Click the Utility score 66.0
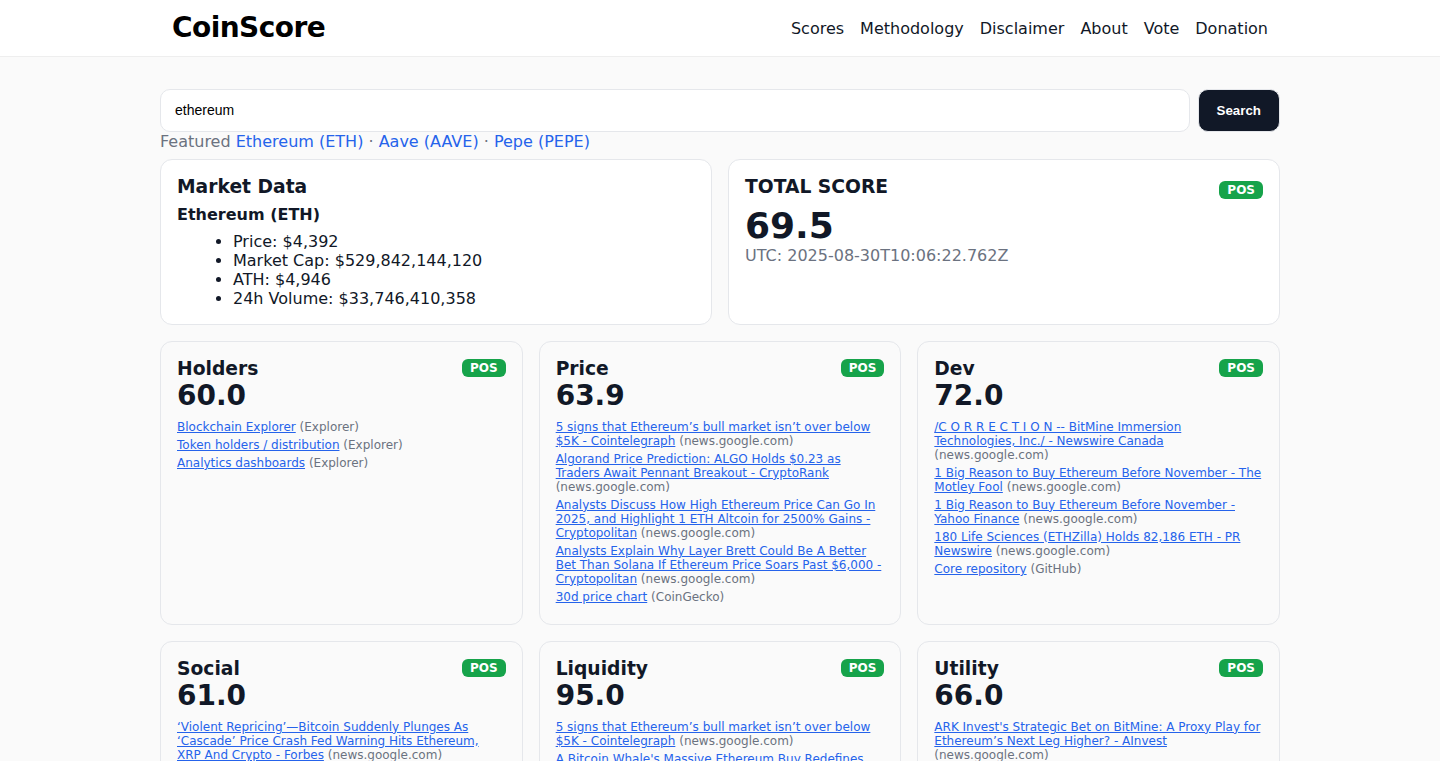 968,695
